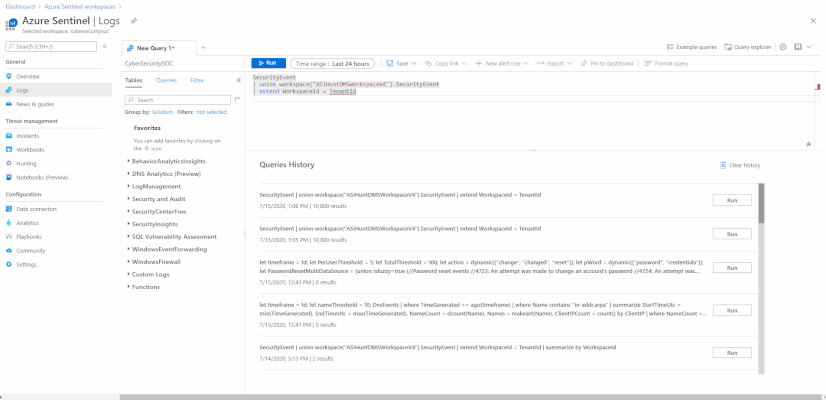Open the Export menu
Screen dimensions: 826x400
tap(555, 63)
